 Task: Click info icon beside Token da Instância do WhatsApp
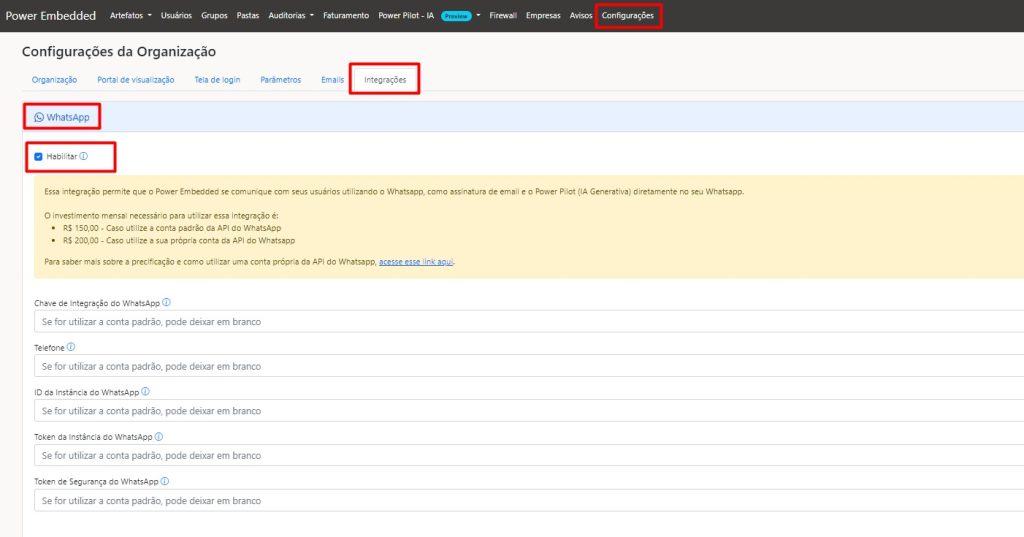(159, 436)
